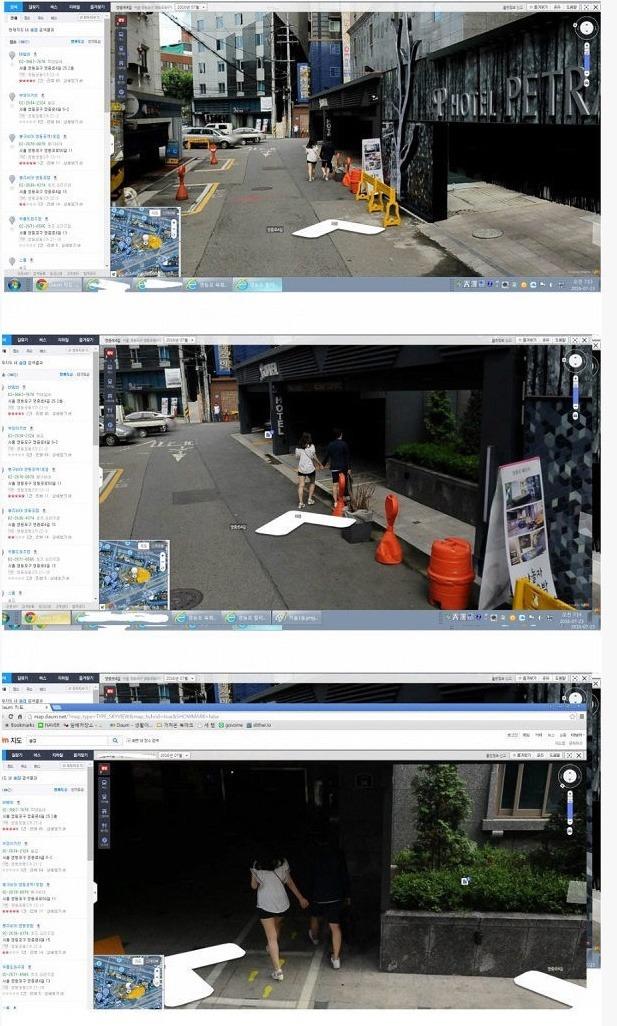This screenshot has width=617, height=1026.
Task: Click the compass control in the bottom capture
Action: 570,777
